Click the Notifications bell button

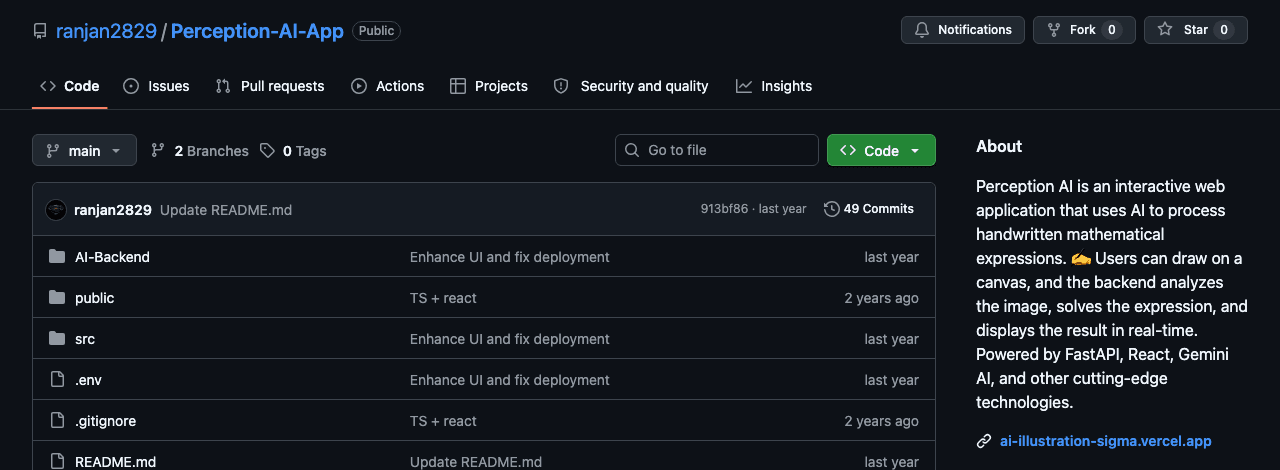(x=963, y=30)
